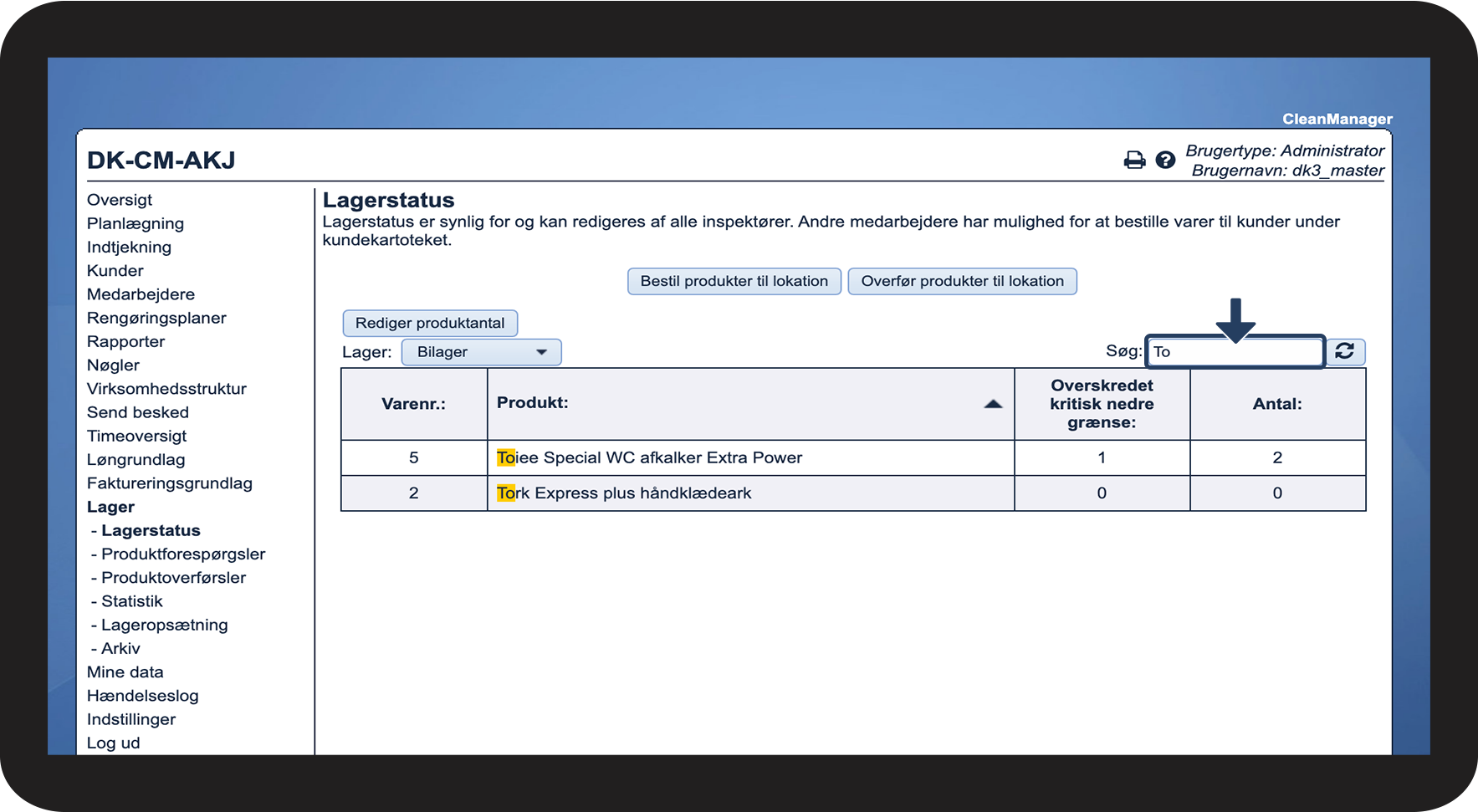
Task: Select Statistik under Lager
Action: point(132,601)
